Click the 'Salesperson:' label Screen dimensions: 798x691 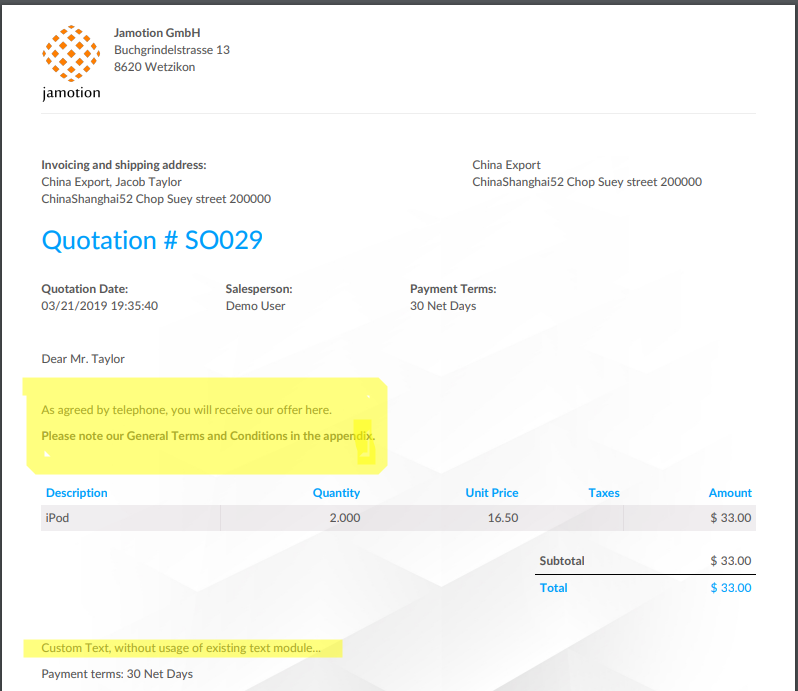[259, 289]
